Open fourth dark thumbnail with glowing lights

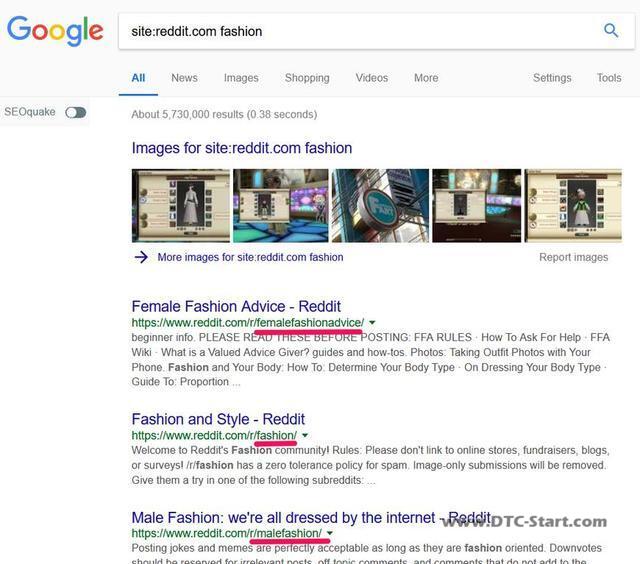[x=477, y=206]
